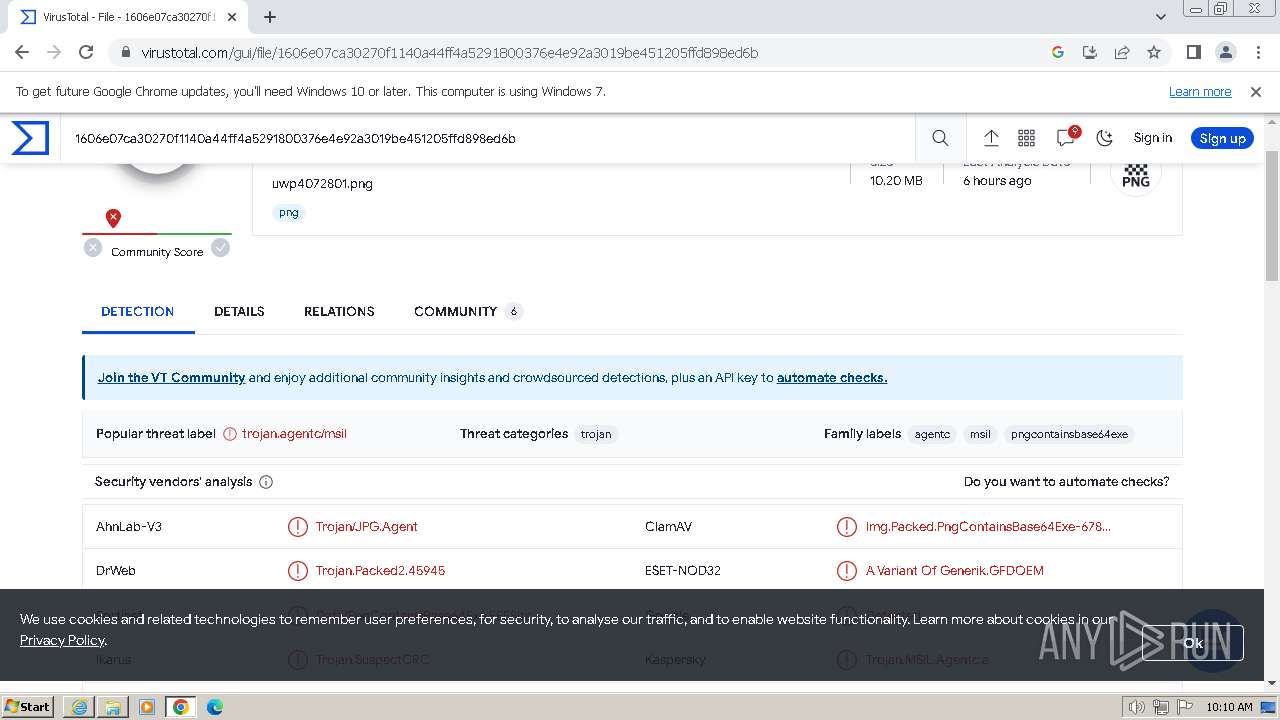Click the PNG file type icon
Screen dimensions: 1280x720
[1136, 175]
